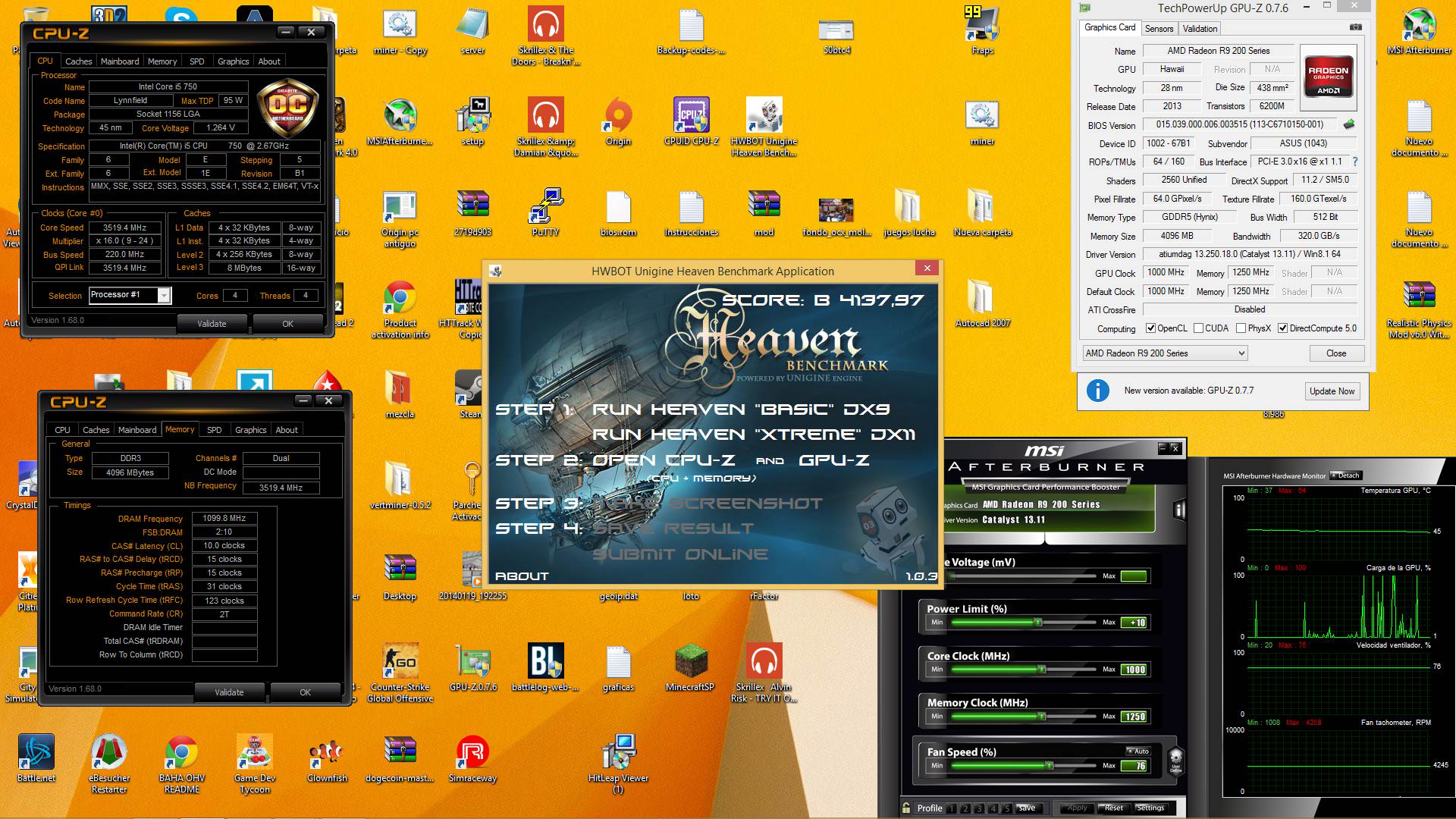Open the Processor #1 selection dropdown

130,295
